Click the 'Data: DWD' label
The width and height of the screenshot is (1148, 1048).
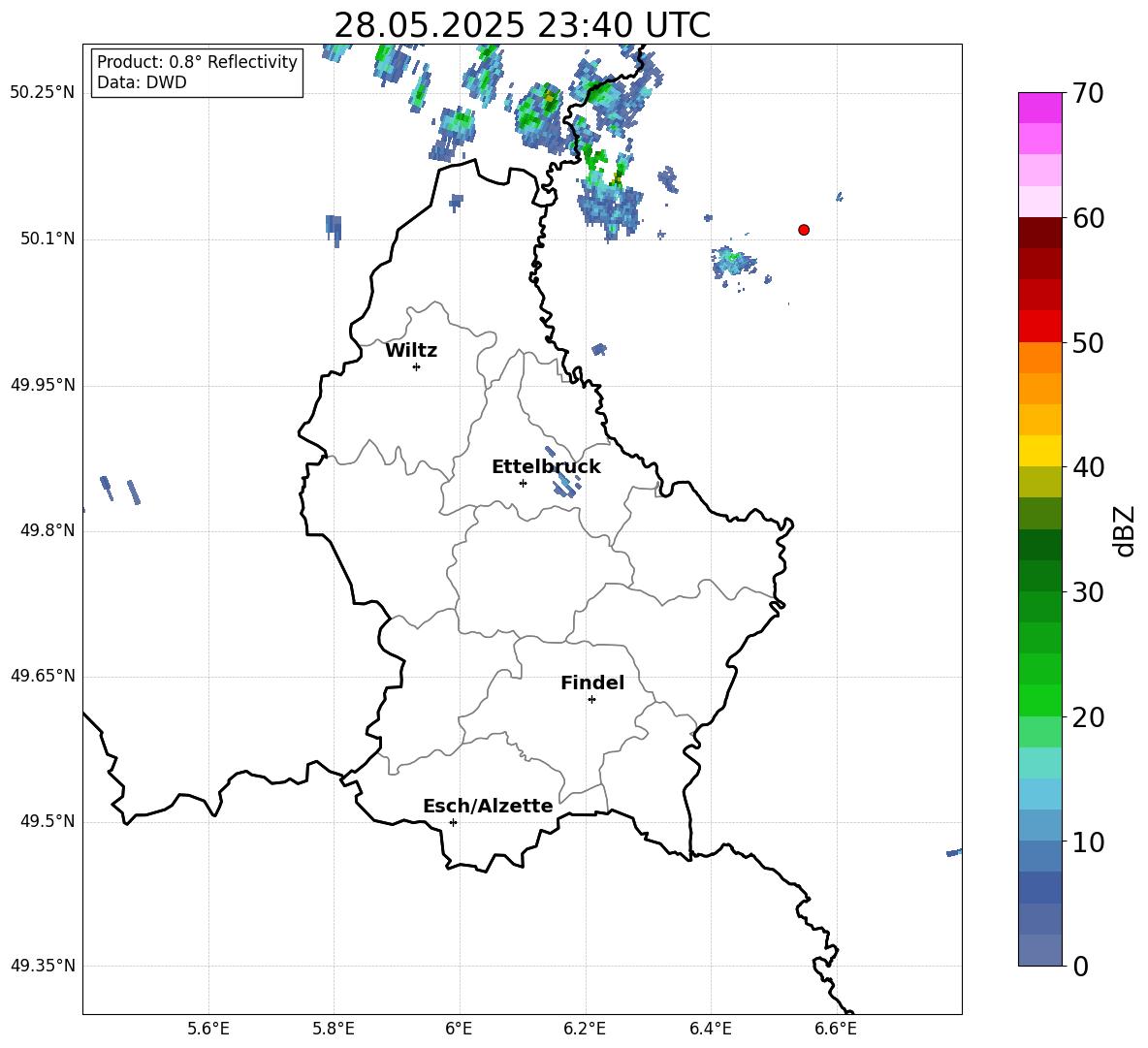pos(142,82)
